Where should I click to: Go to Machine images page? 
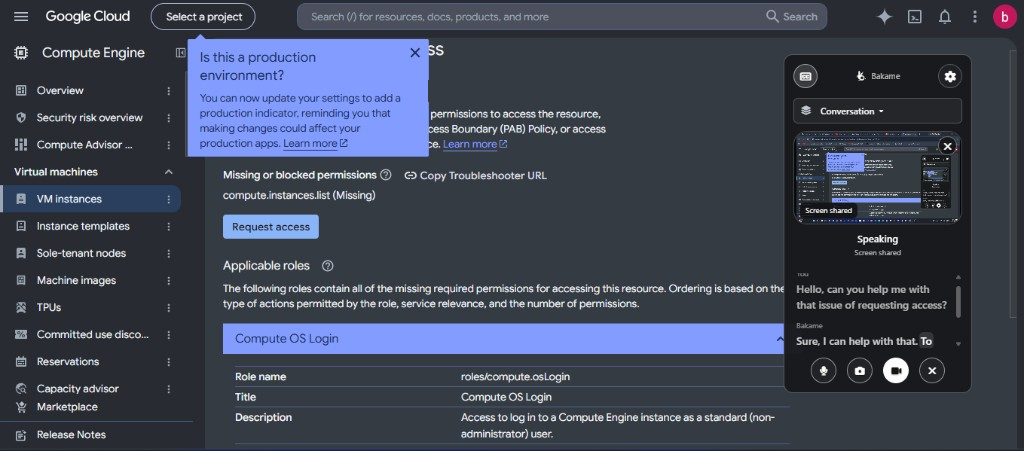[x=76, y=281]
